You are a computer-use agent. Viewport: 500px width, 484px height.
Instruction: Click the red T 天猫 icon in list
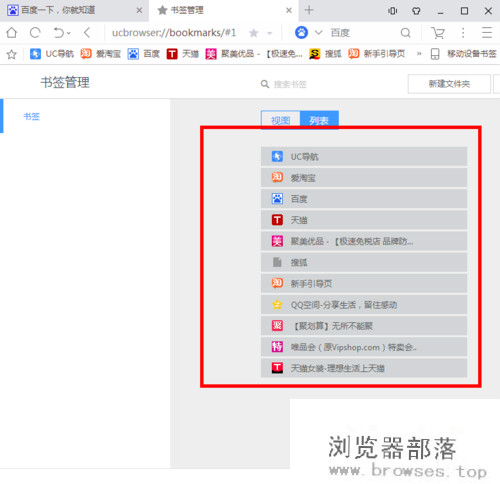point(277,220)
